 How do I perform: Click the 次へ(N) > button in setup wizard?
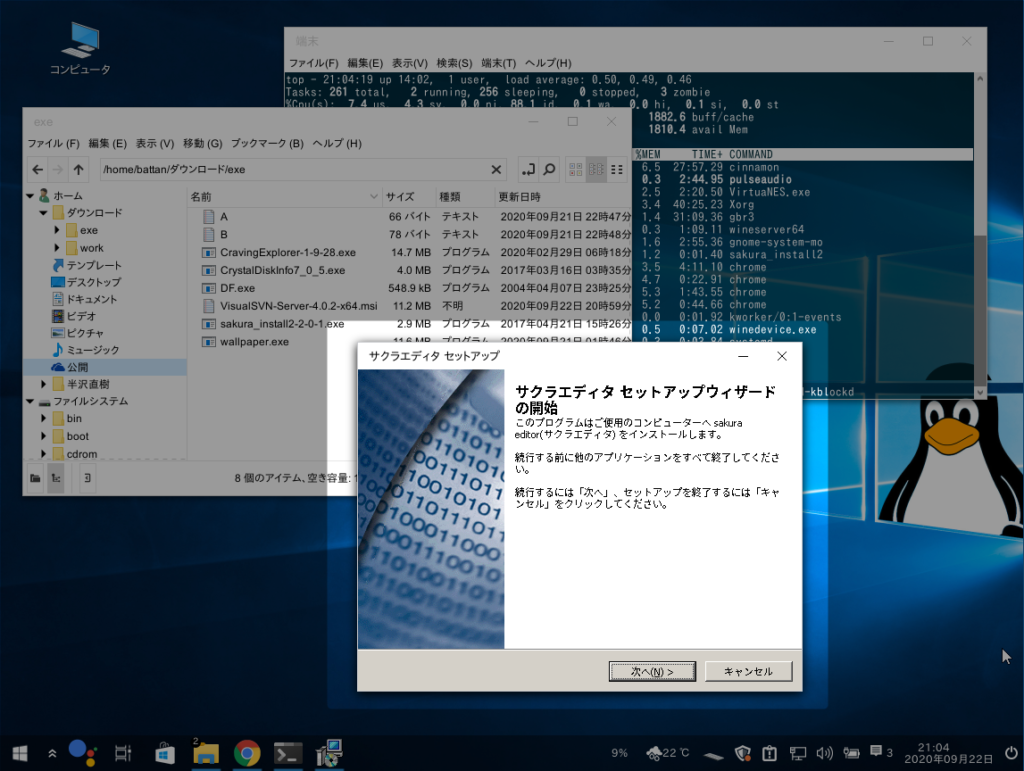pyautogui.click(x=652, y=671)
